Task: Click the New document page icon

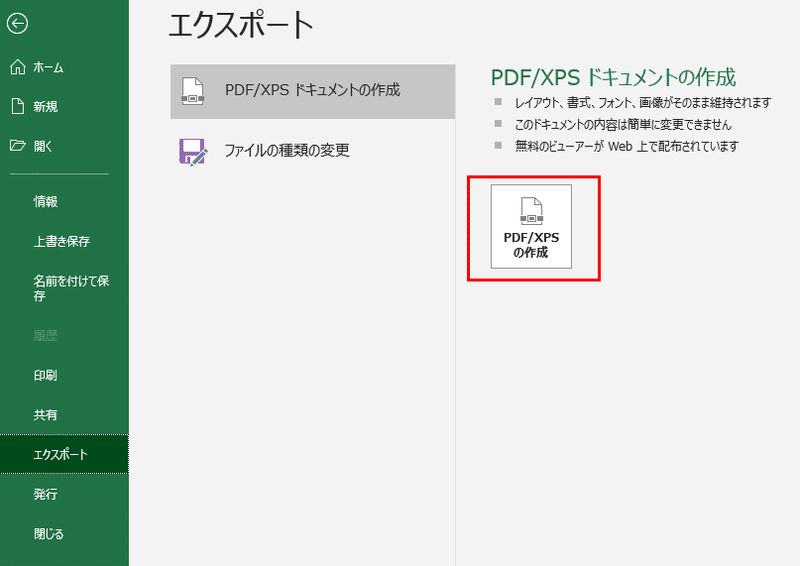Action: pyautogui.click(x=18, y=106)
